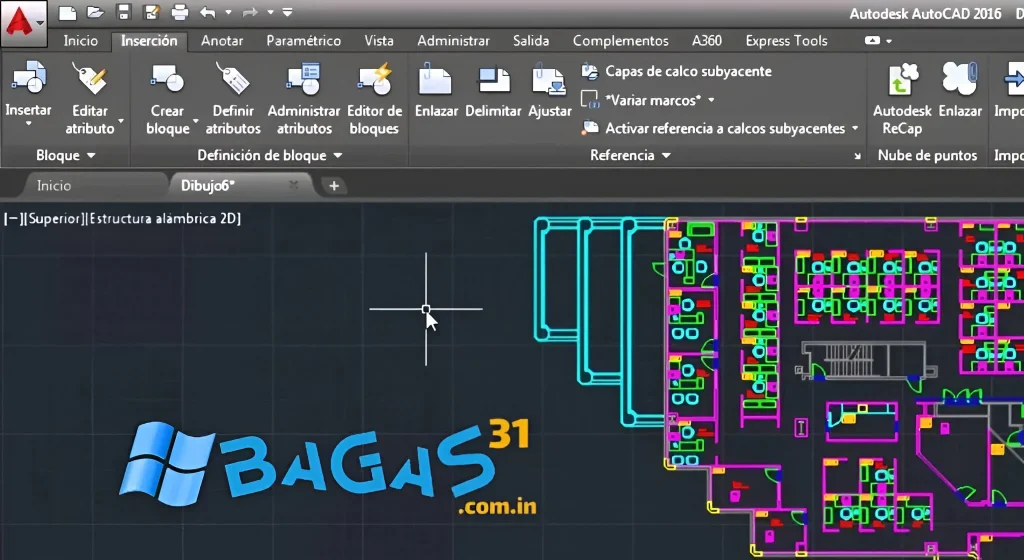Expand the Definición de bloque panel title

[270, 155]
